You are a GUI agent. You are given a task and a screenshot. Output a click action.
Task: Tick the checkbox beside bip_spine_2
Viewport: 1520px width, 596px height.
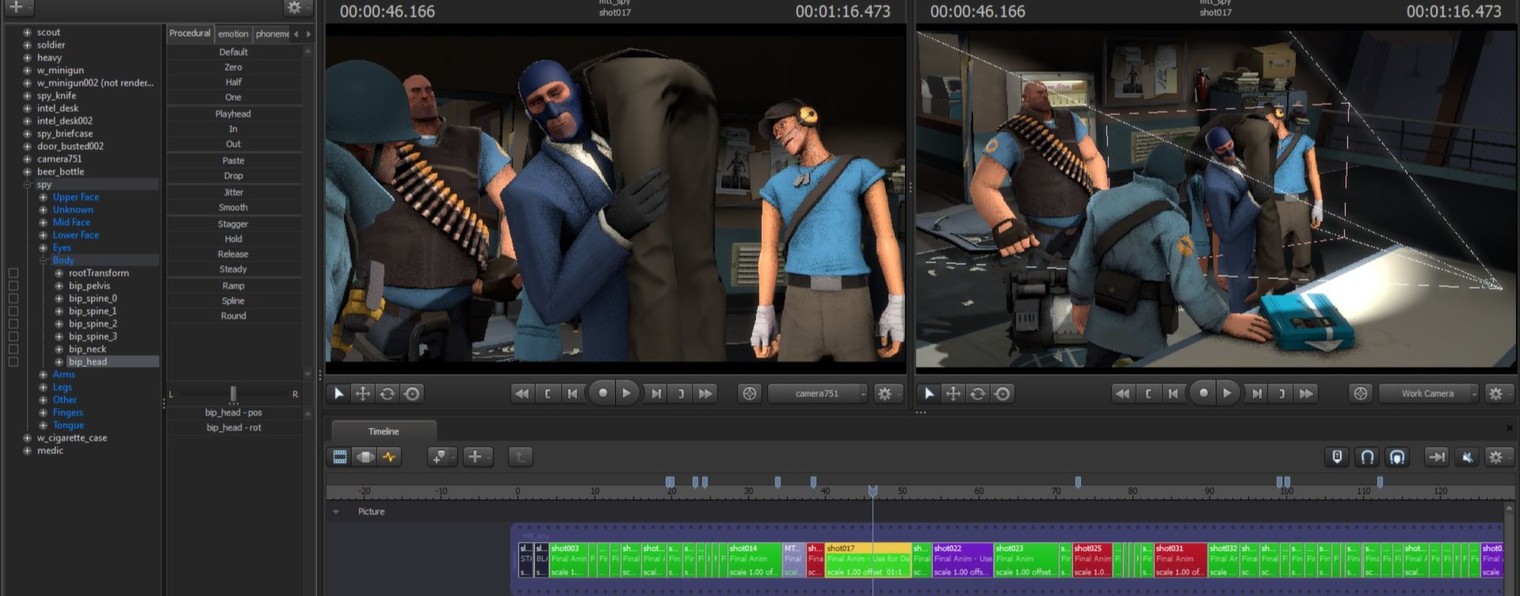(13, 324)
